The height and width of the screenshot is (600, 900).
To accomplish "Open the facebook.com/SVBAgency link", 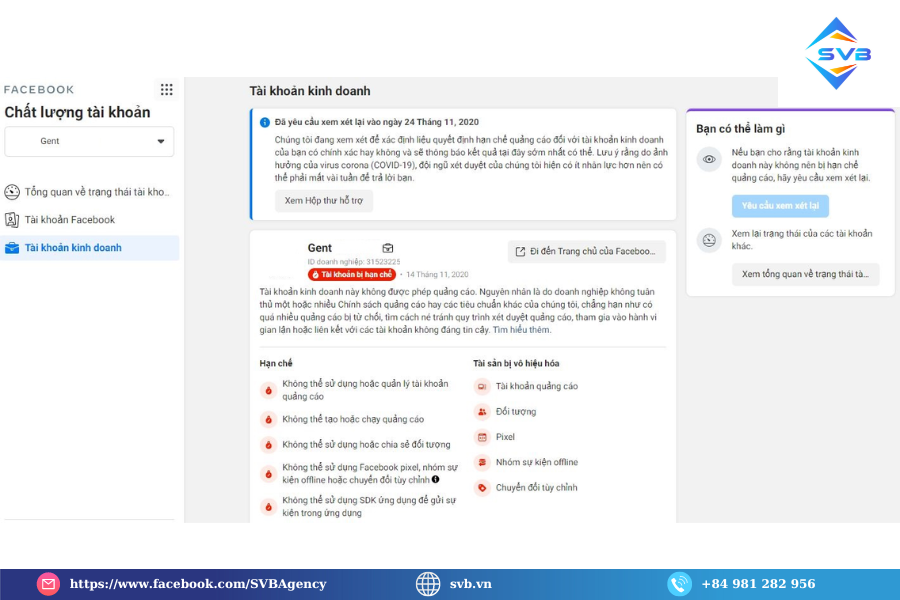I will coord(198,584).
